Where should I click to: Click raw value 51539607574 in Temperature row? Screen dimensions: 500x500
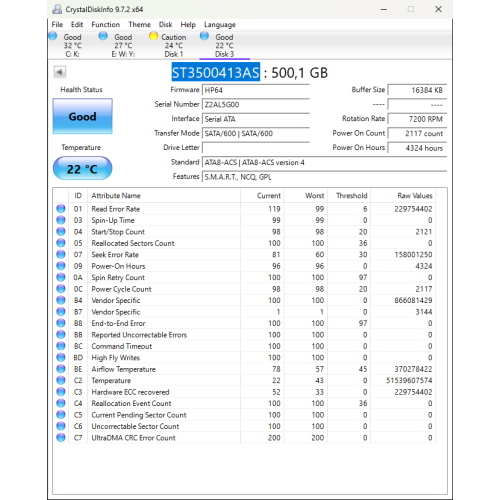[409, 380]
